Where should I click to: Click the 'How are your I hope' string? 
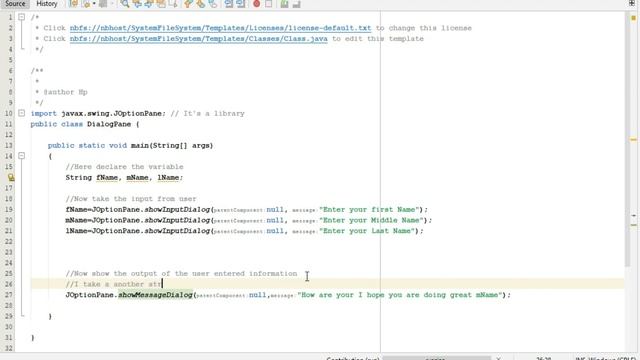pos(400,295)
